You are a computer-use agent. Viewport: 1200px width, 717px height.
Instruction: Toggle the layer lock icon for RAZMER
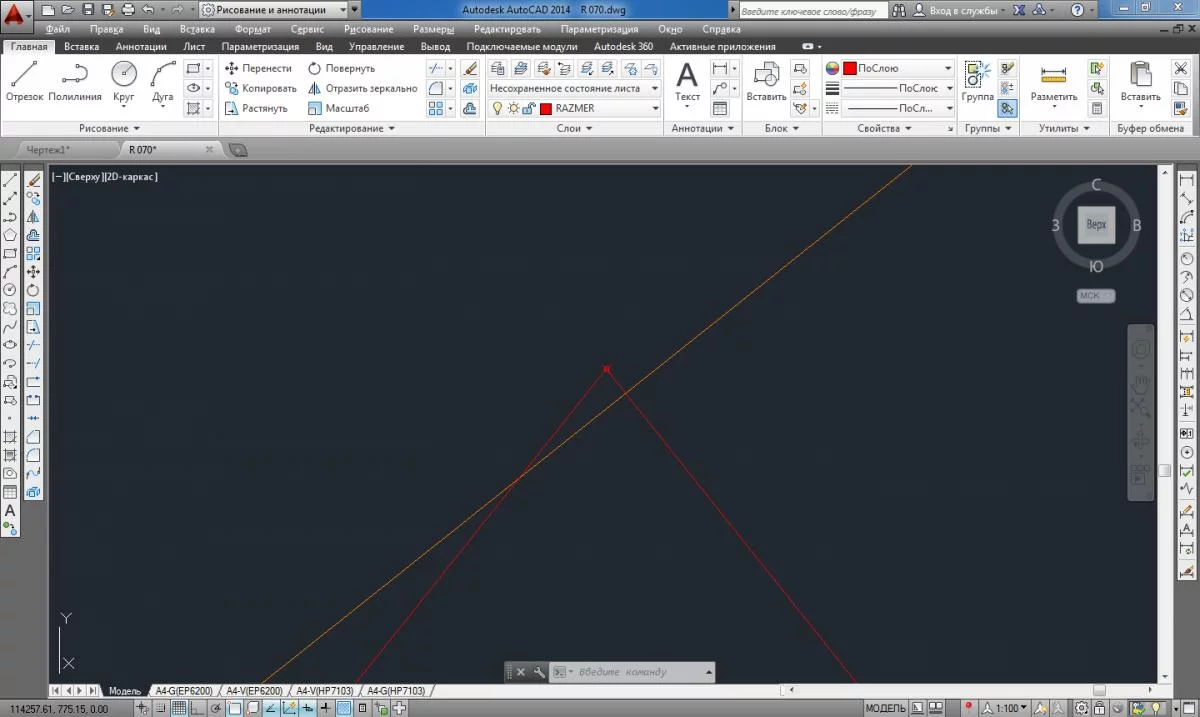click(527, 108)
